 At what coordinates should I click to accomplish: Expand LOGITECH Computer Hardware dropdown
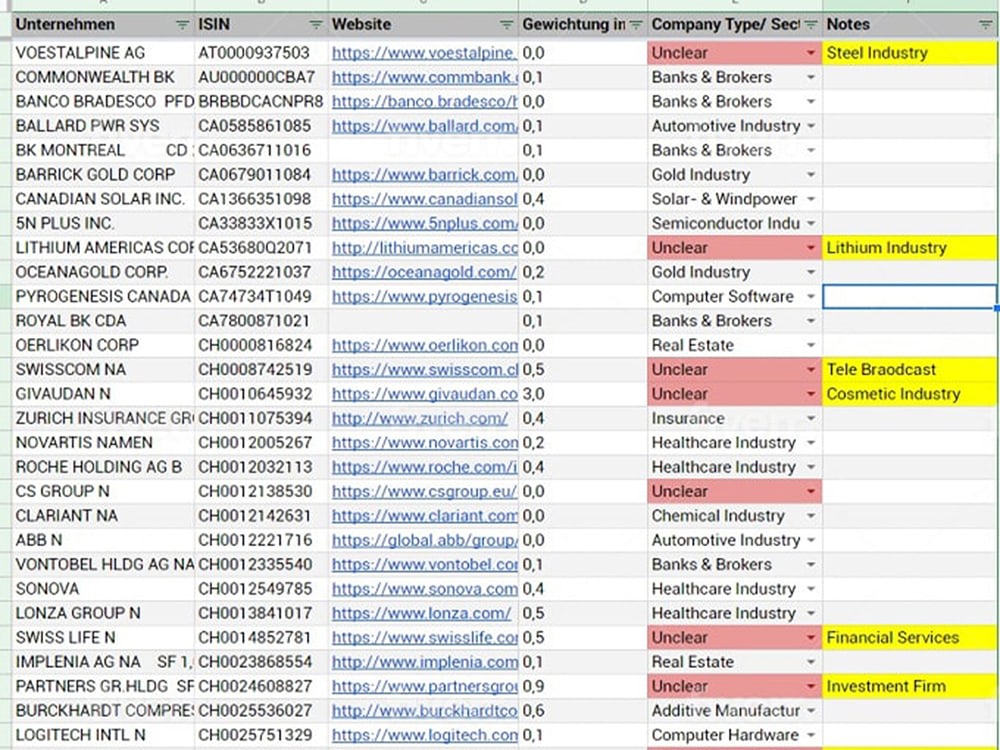pos(811,735)
